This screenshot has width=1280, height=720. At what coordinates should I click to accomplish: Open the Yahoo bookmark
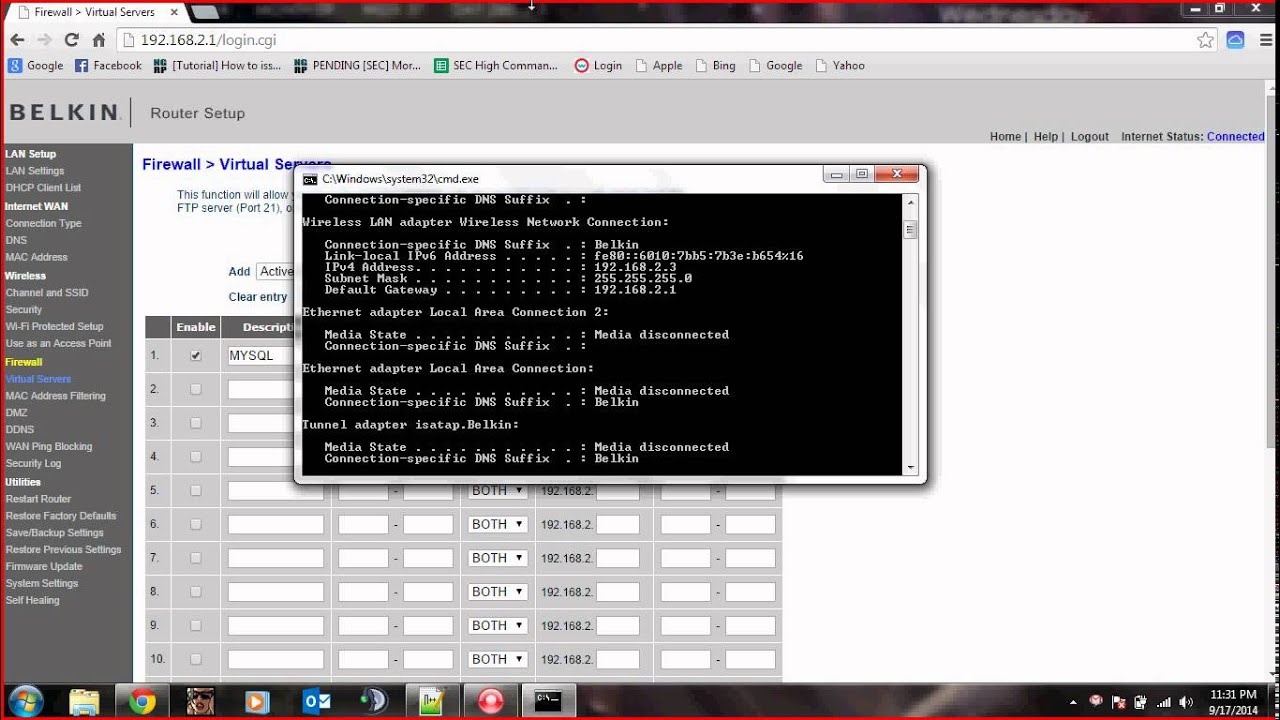click(x=840, y=65)
